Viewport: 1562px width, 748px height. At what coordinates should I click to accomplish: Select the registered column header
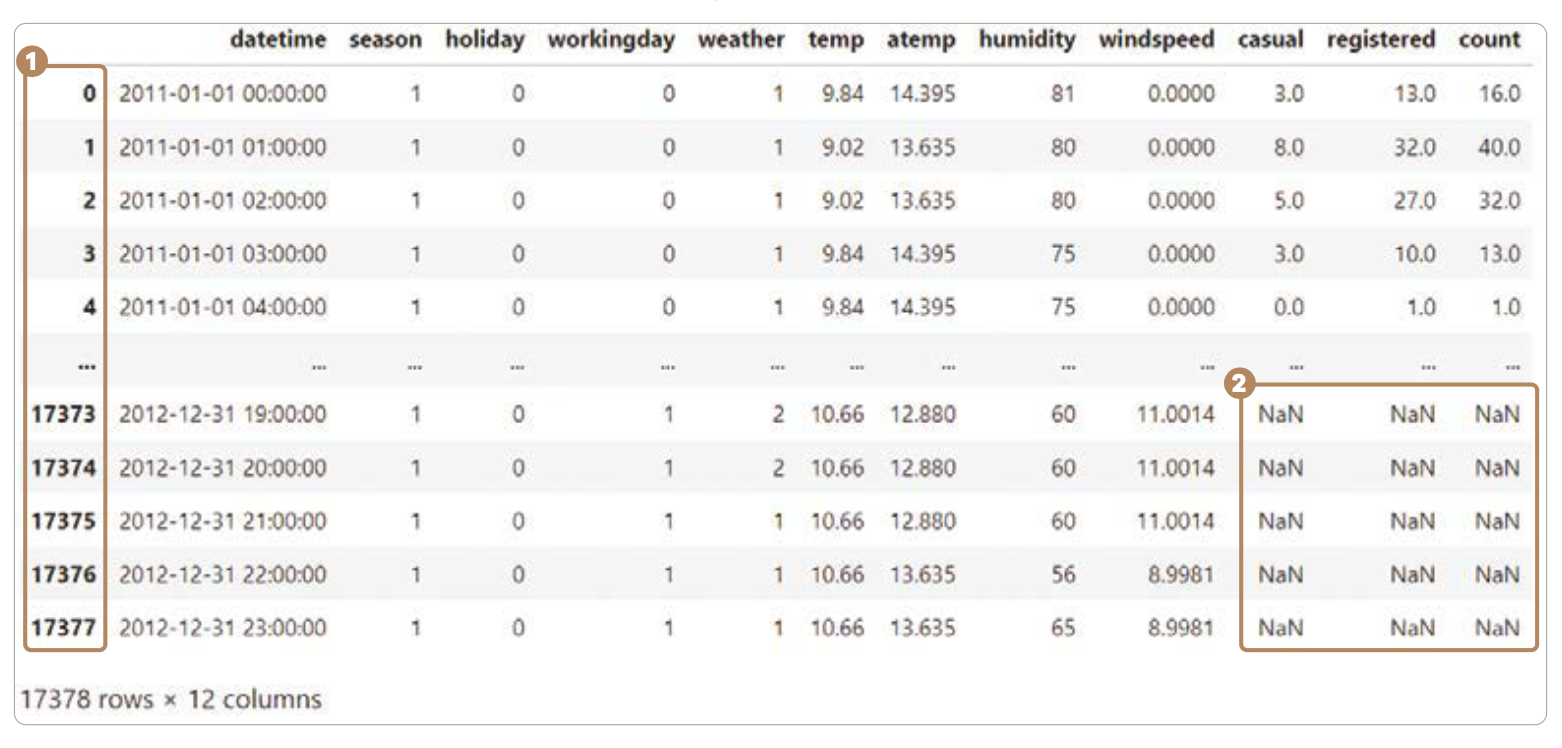pos(1381,41)
